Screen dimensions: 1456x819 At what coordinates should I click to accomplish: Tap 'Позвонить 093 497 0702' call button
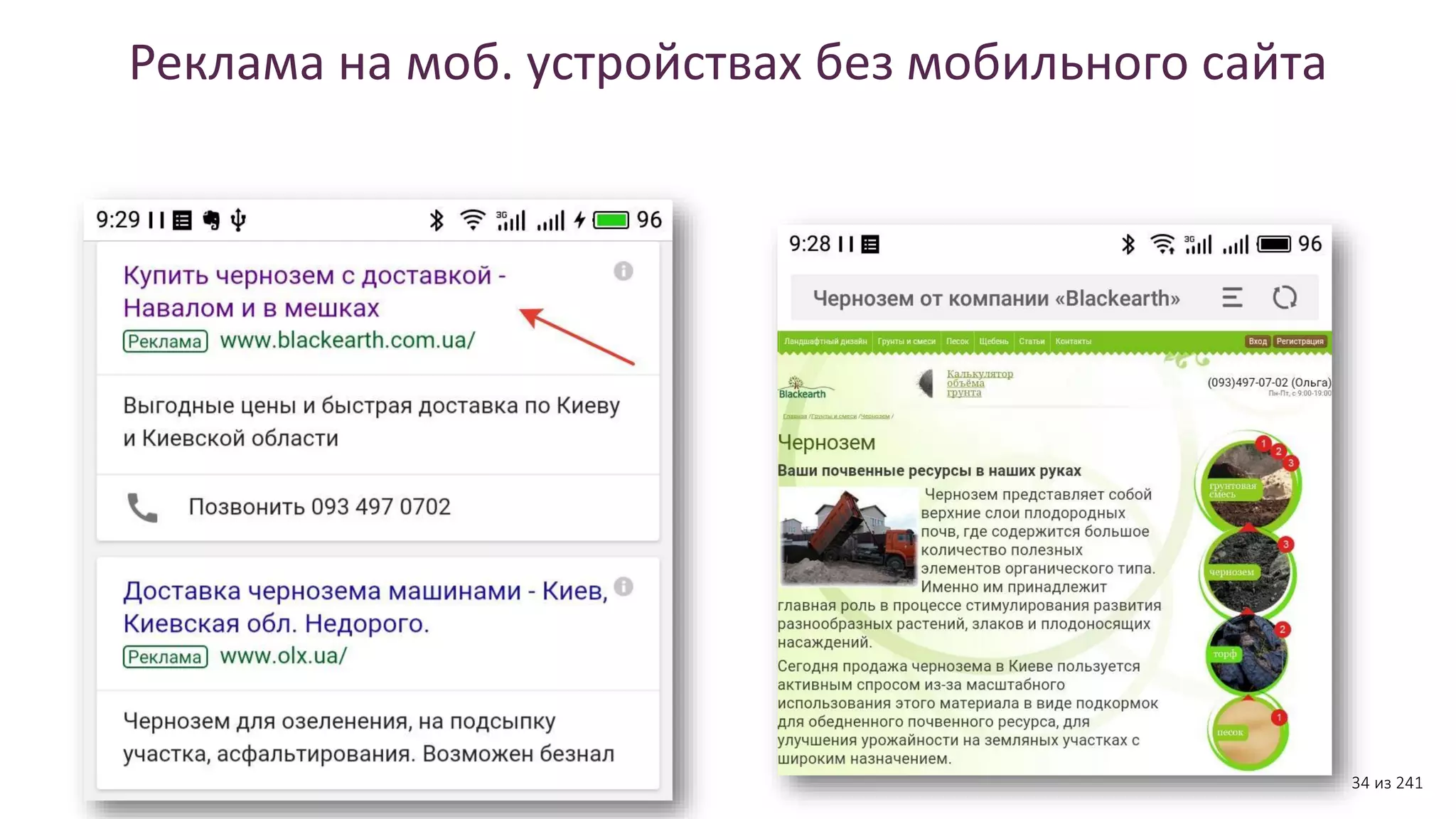(319, 507)
